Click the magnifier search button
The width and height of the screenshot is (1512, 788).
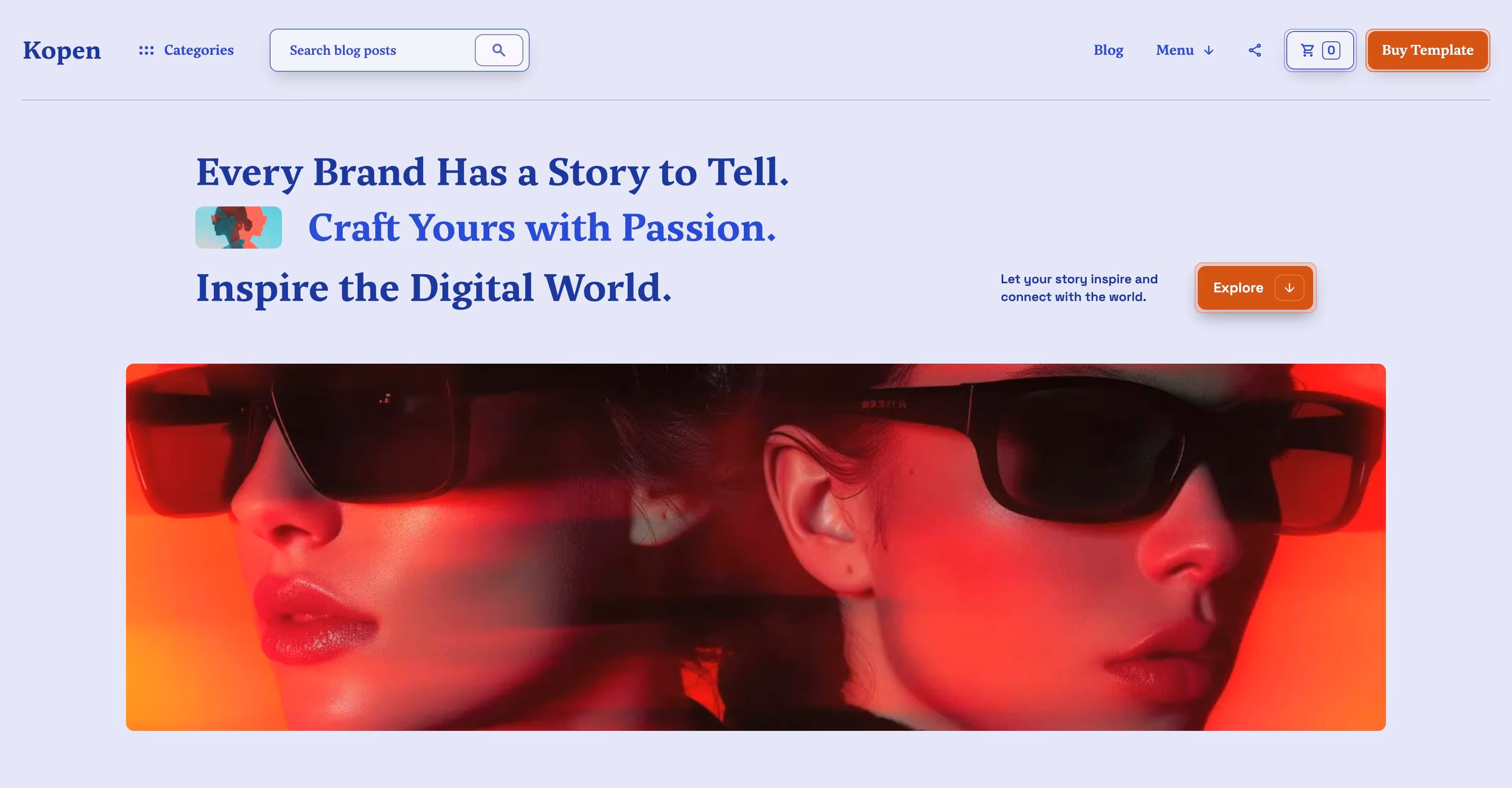[498, 50]
